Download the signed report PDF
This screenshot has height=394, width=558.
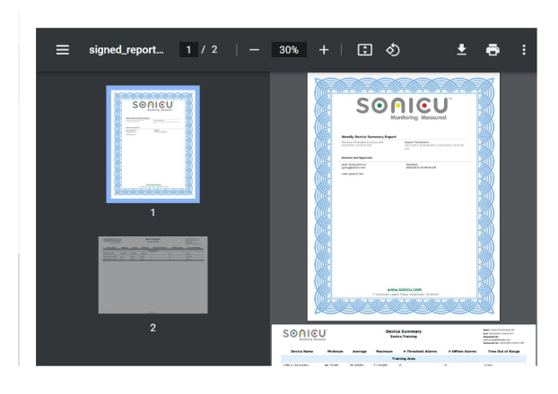tap(462, 50)
